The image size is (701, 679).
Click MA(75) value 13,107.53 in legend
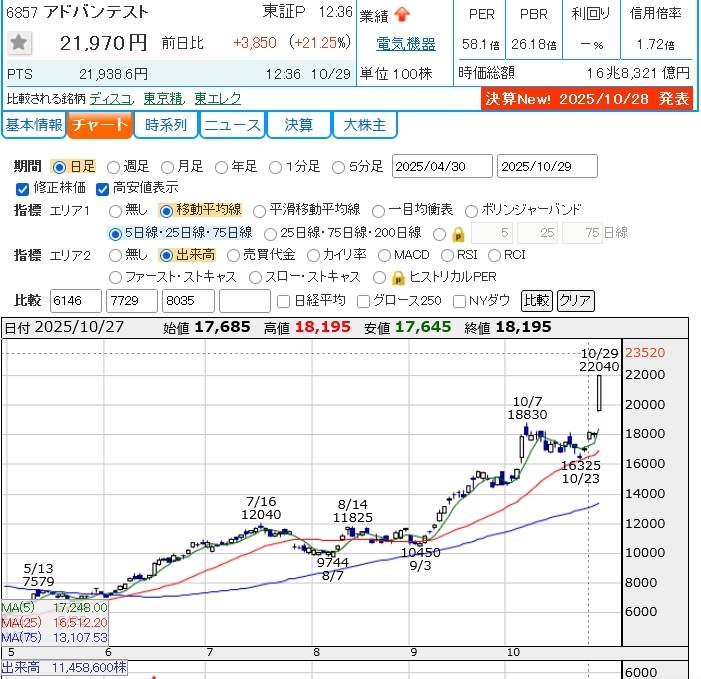pos(80,637)
